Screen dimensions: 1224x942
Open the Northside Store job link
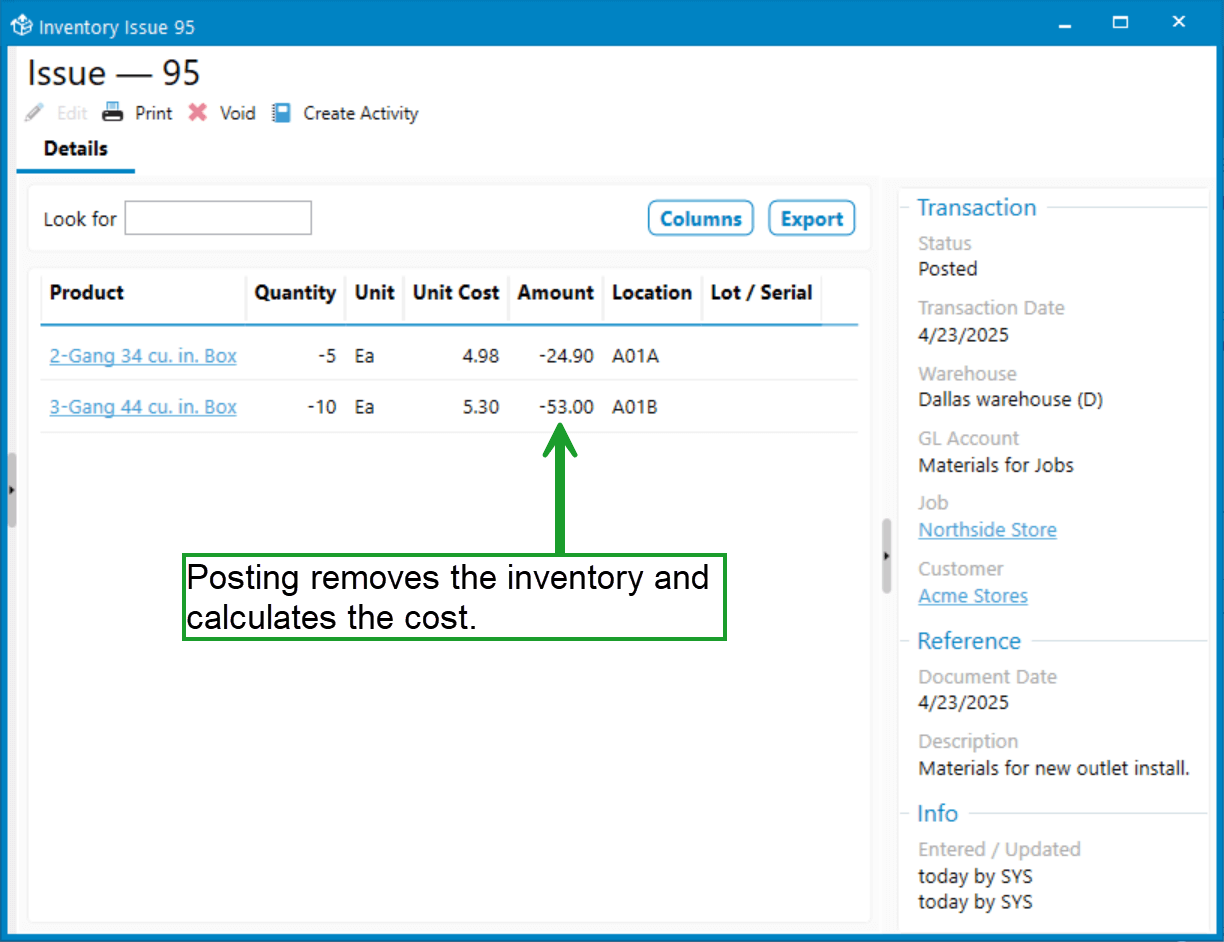[988, 530]
